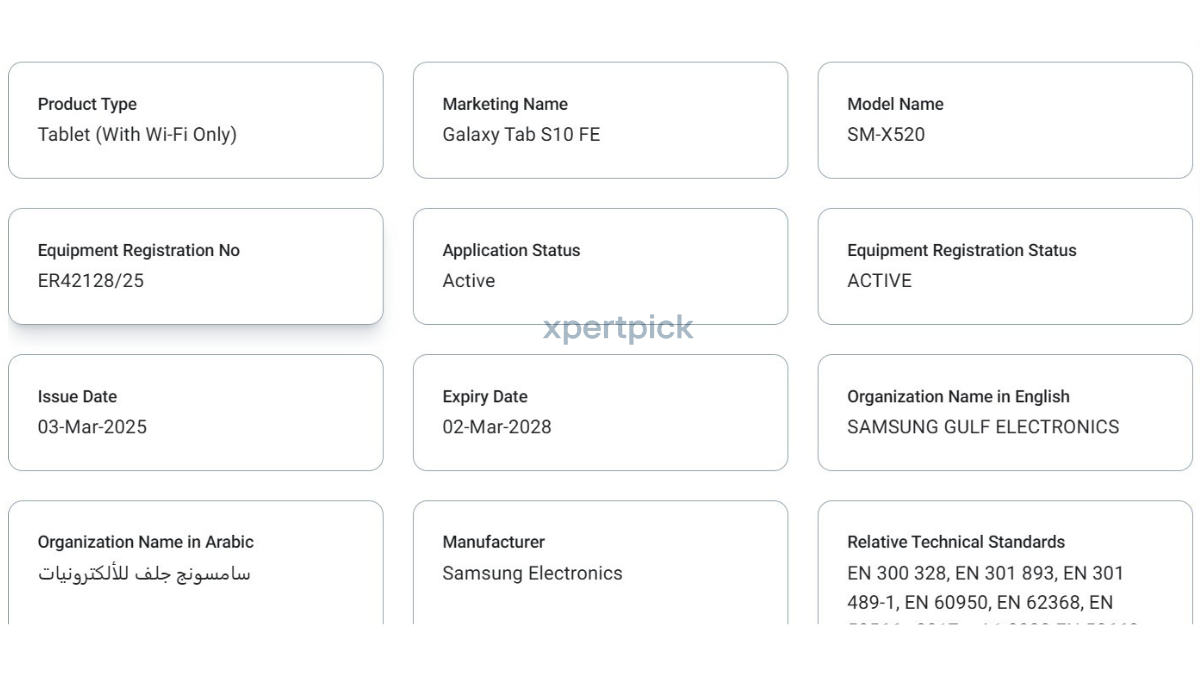Click the Manufacturer label
1200x680 pixels.
click(493, 542)
